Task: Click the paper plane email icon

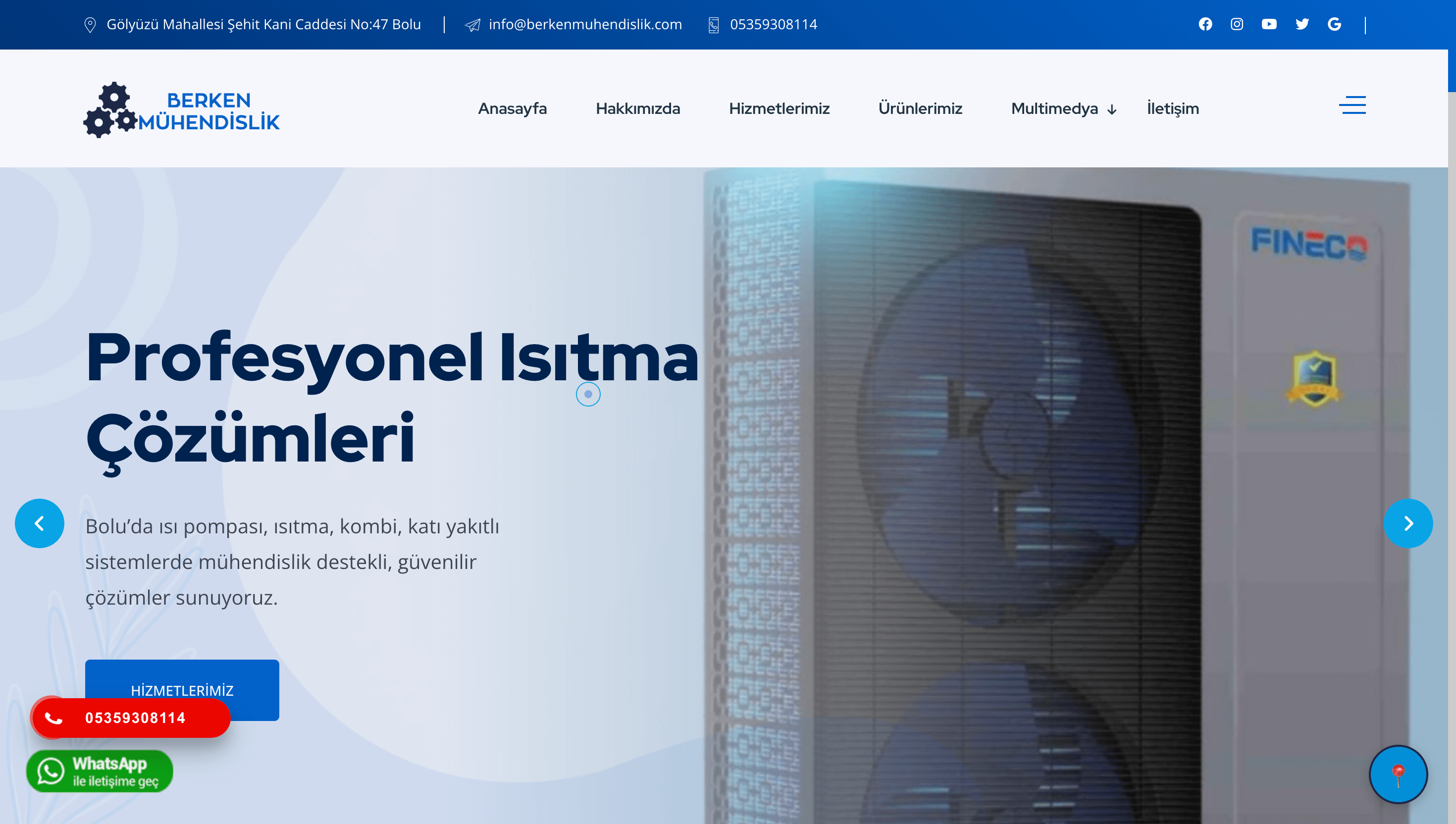Action: (472, 25)
